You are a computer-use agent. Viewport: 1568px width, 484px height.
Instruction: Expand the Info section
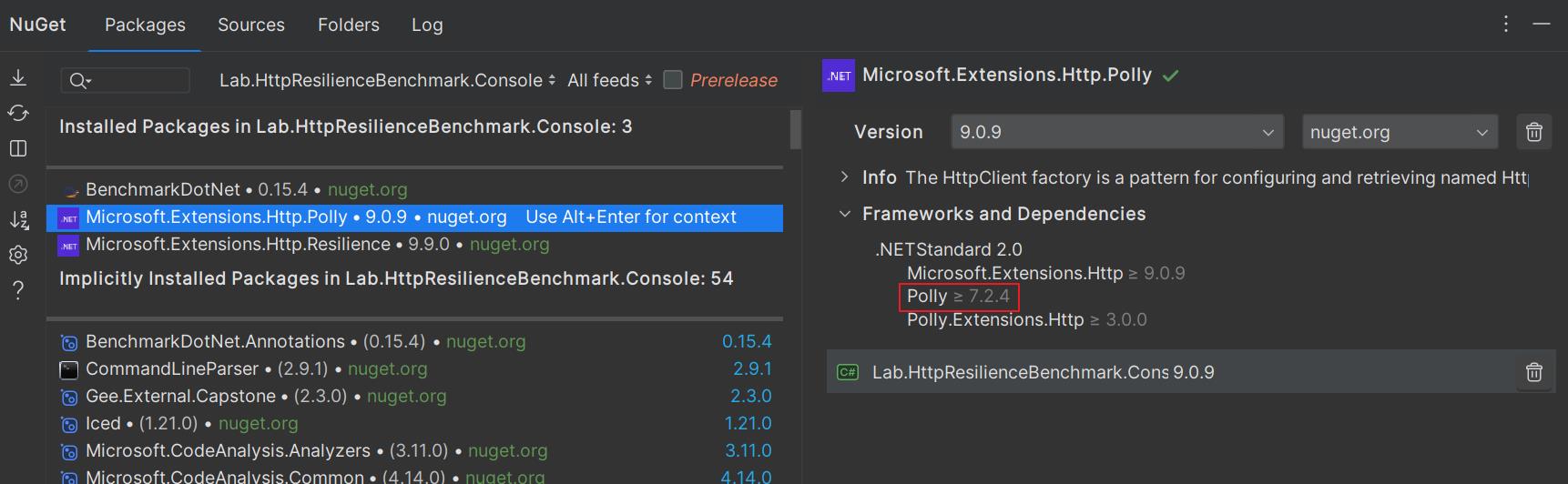pos(845,177)
